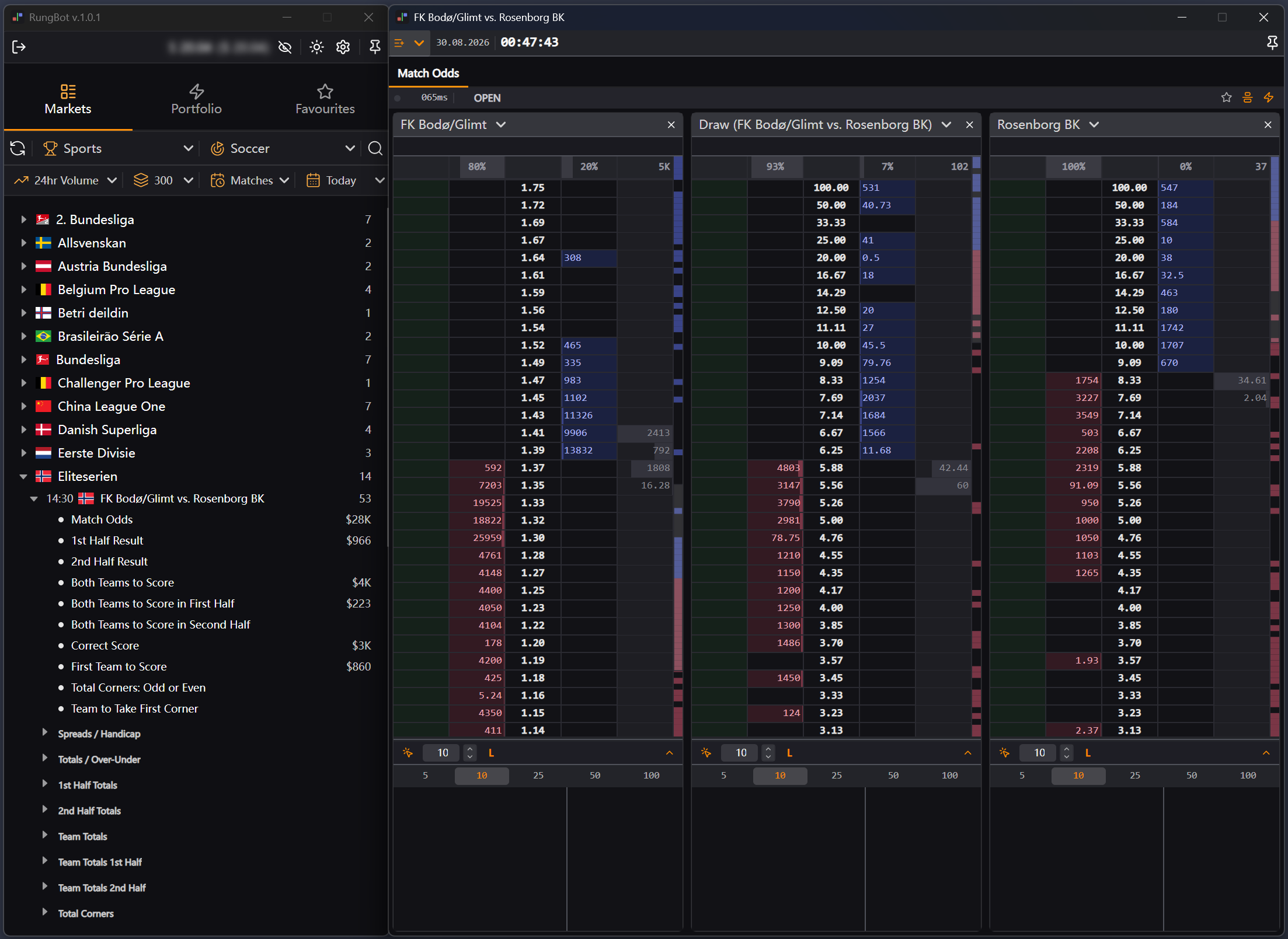This screenshot has height=939, width=1288.
Task: Close the Rosenborg BK ladder
Action: [1268, 125]
